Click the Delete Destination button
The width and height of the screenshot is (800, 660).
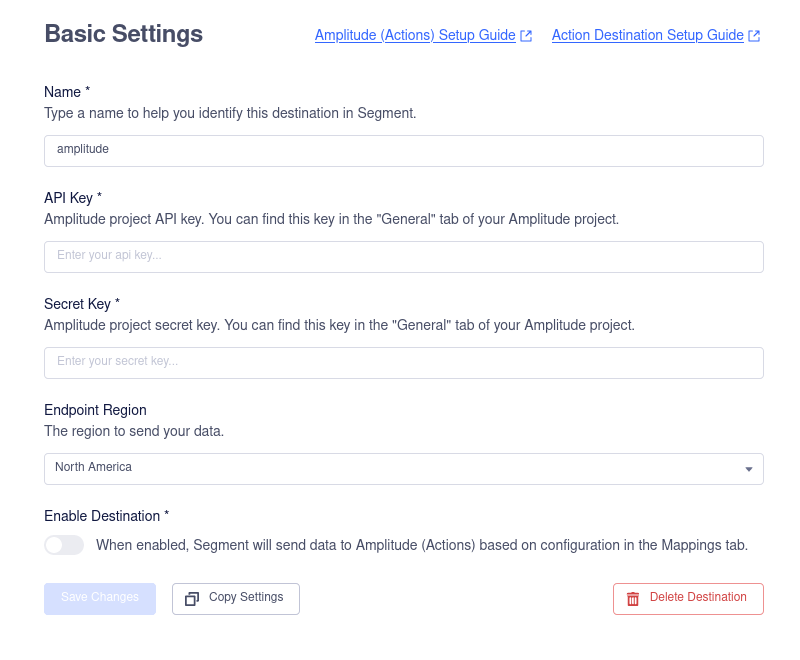click(688, 598)
